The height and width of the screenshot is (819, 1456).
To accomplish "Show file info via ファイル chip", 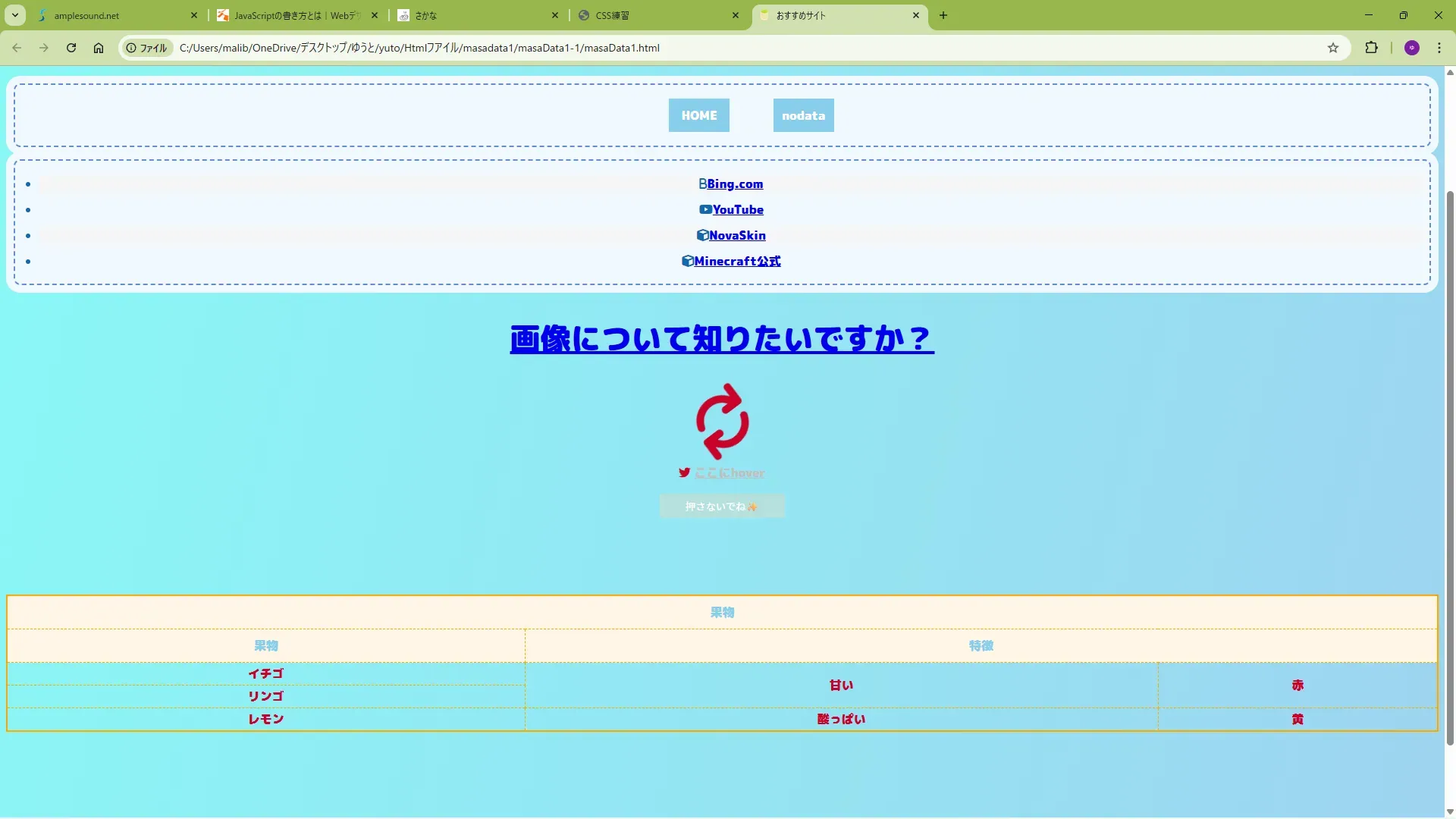I will point(146,48).
